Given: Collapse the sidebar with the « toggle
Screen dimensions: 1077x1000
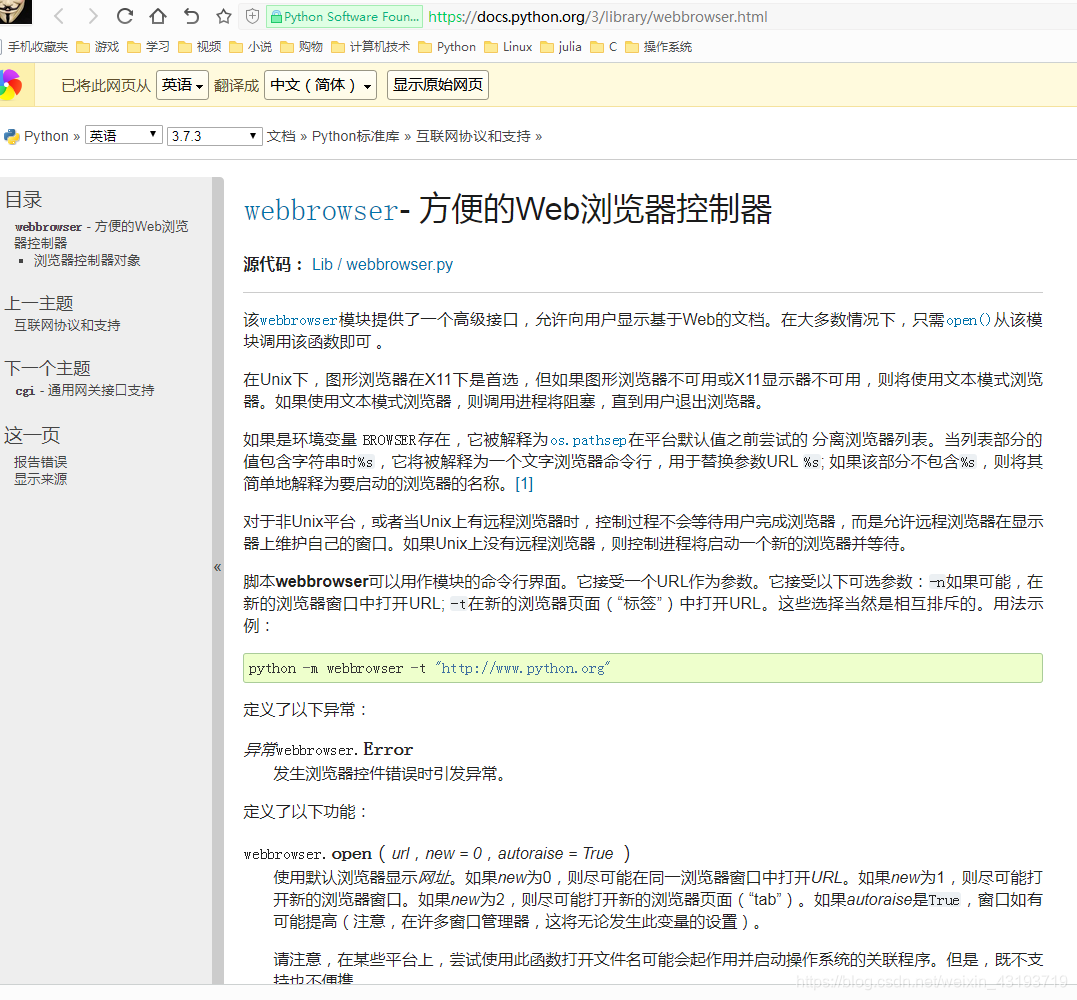Looking at the screenshot, I should 218,567.
